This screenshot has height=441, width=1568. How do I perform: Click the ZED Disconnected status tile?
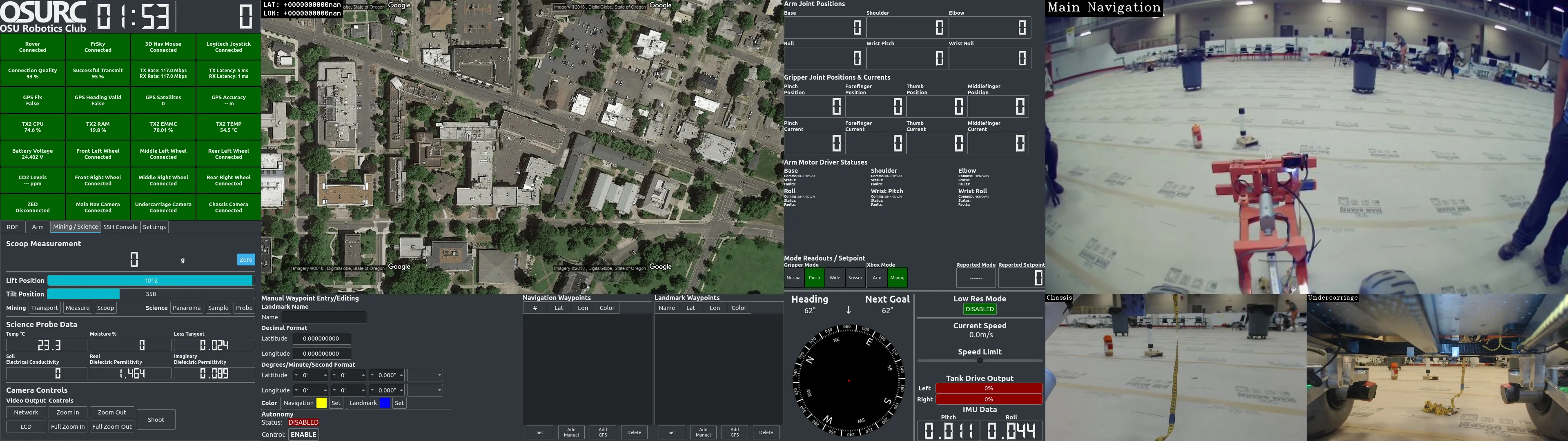click(x=33, y=208)
